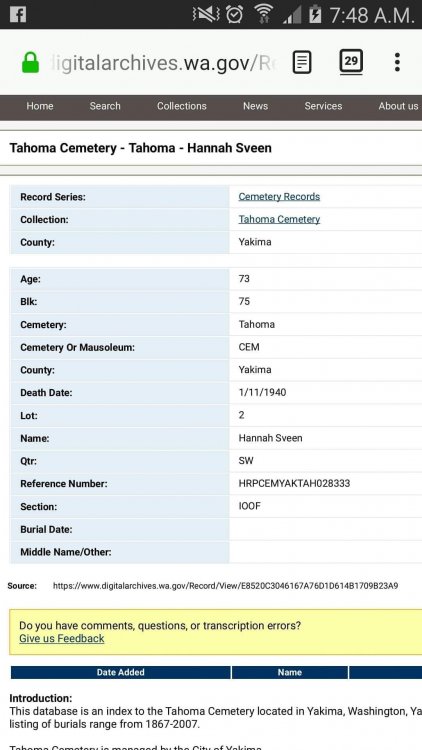Viewport: 422px width, 750px height.
Task: Open the Search menu item
Action: [x=105, y=106]
